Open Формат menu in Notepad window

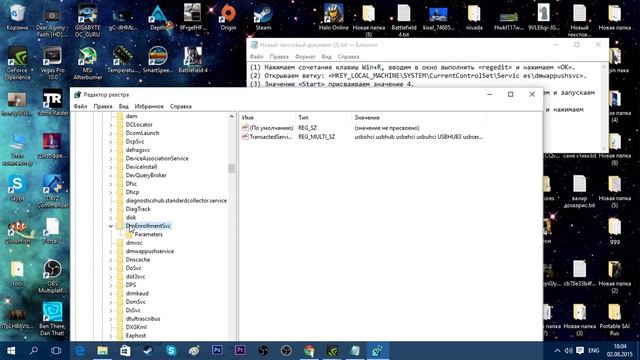pos(305,56)
